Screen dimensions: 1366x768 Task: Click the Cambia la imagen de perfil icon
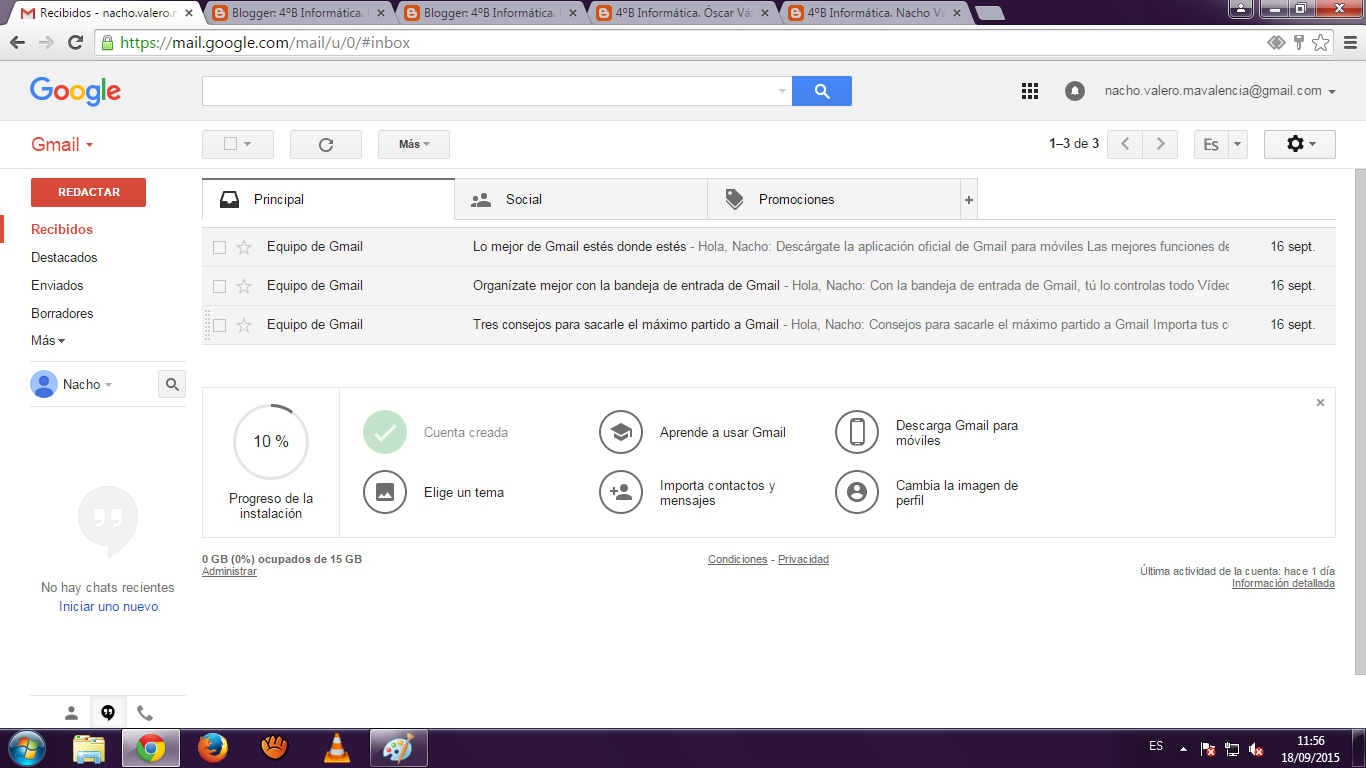[857, 492]
